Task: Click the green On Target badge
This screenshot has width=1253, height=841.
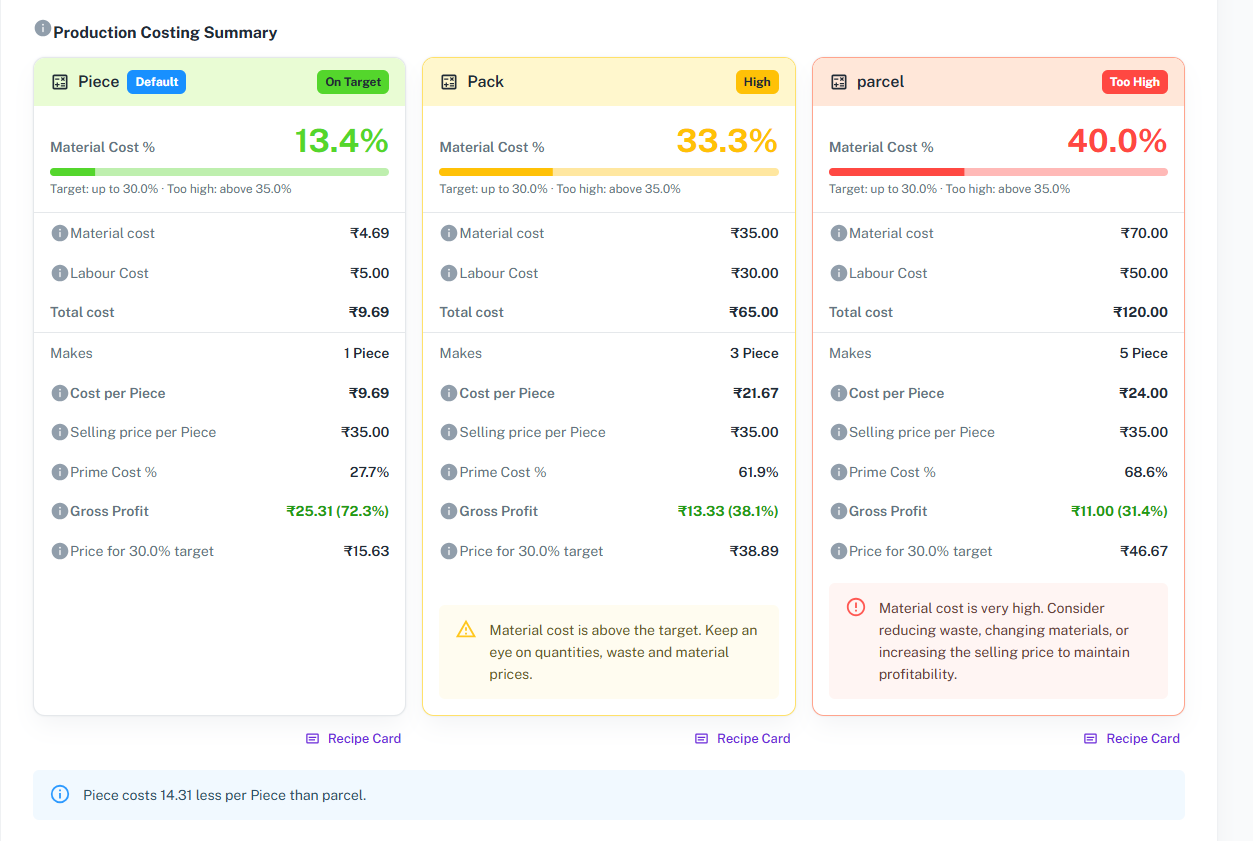Action: [353, 82]
